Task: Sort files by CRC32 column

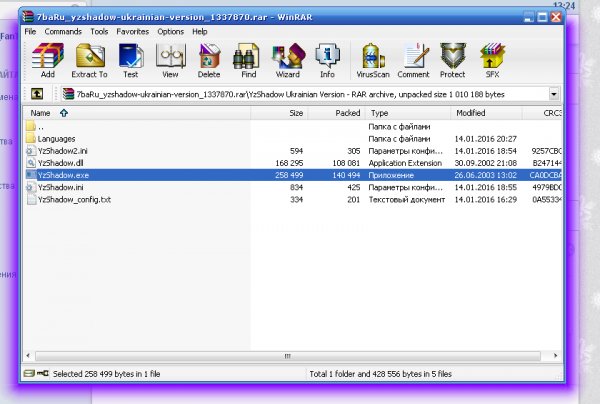Action: tap(543, 113)
